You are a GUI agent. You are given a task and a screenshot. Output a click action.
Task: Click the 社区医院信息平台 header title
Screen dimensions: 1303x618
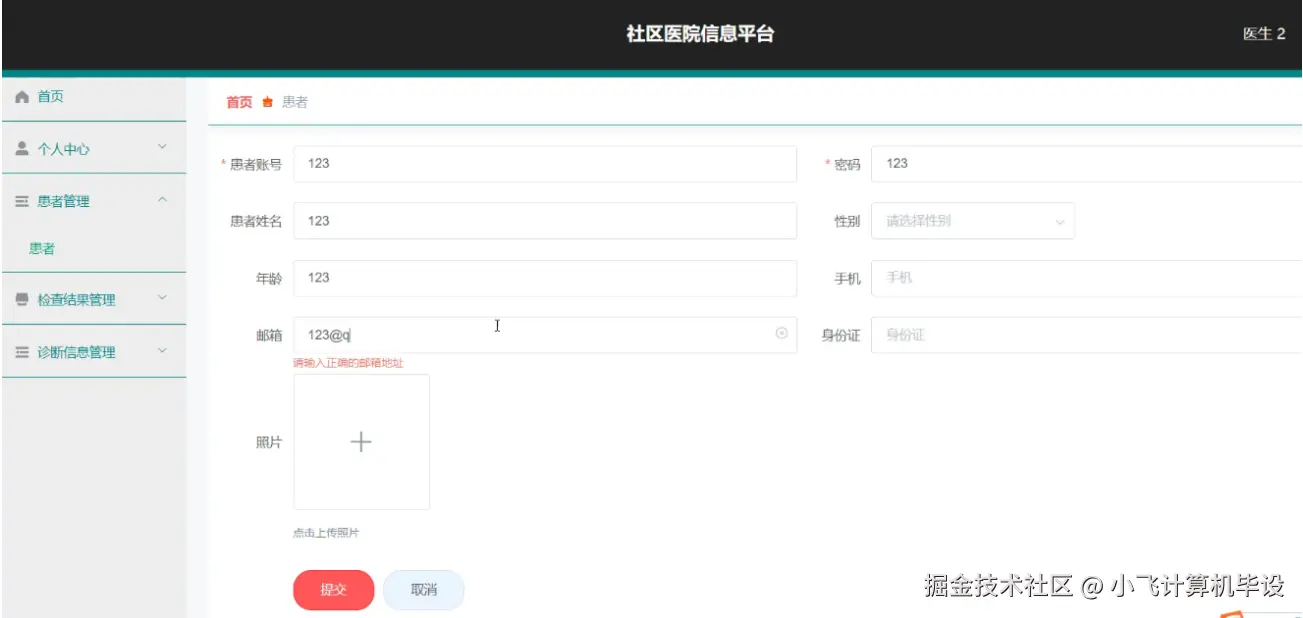pyautogui.click(x=700, y=34)
